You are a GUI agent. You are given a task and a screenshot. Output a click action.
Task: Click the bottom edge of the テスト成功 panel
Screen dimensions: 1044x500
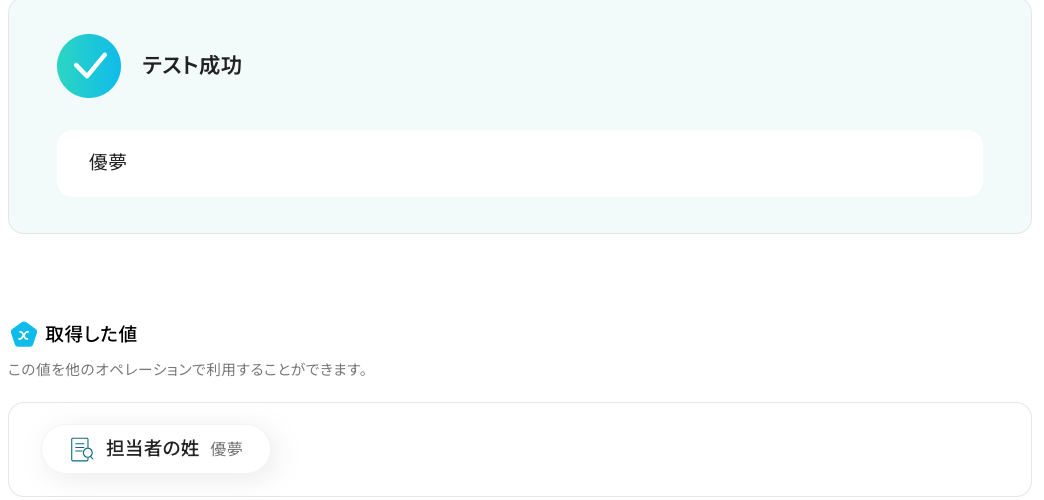pyautogui.click(x=519, y=233)
